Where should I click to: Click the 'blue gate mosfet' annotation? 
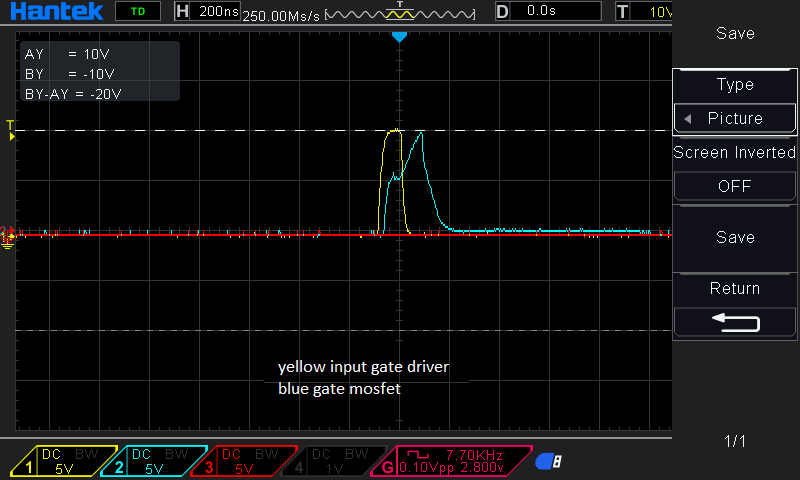[x=339, y=389]
